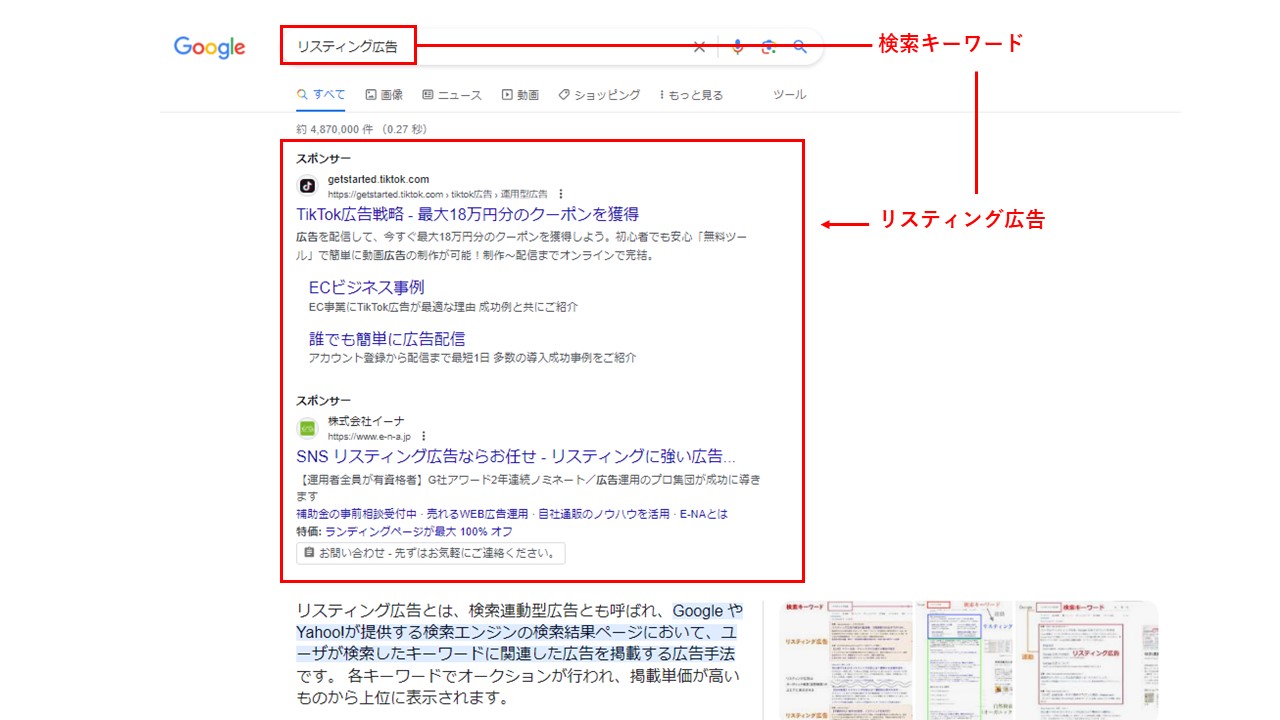Open the middle image thumbnail beside the snippet
The image size is (1280, 720).
[963, 661]
